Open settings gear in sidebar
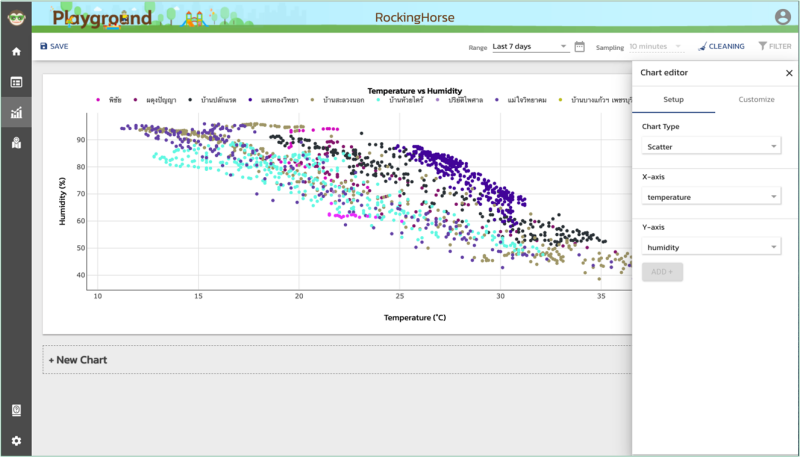Viewport: 800px width, 457px height. [16, 441]
